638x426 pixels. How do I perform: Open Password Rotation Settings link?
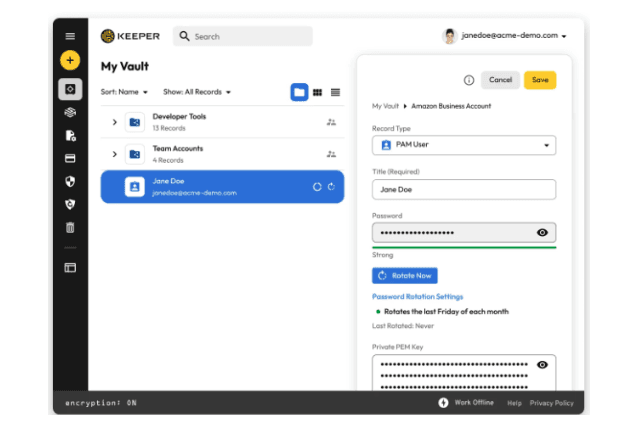tap(417, 297)
